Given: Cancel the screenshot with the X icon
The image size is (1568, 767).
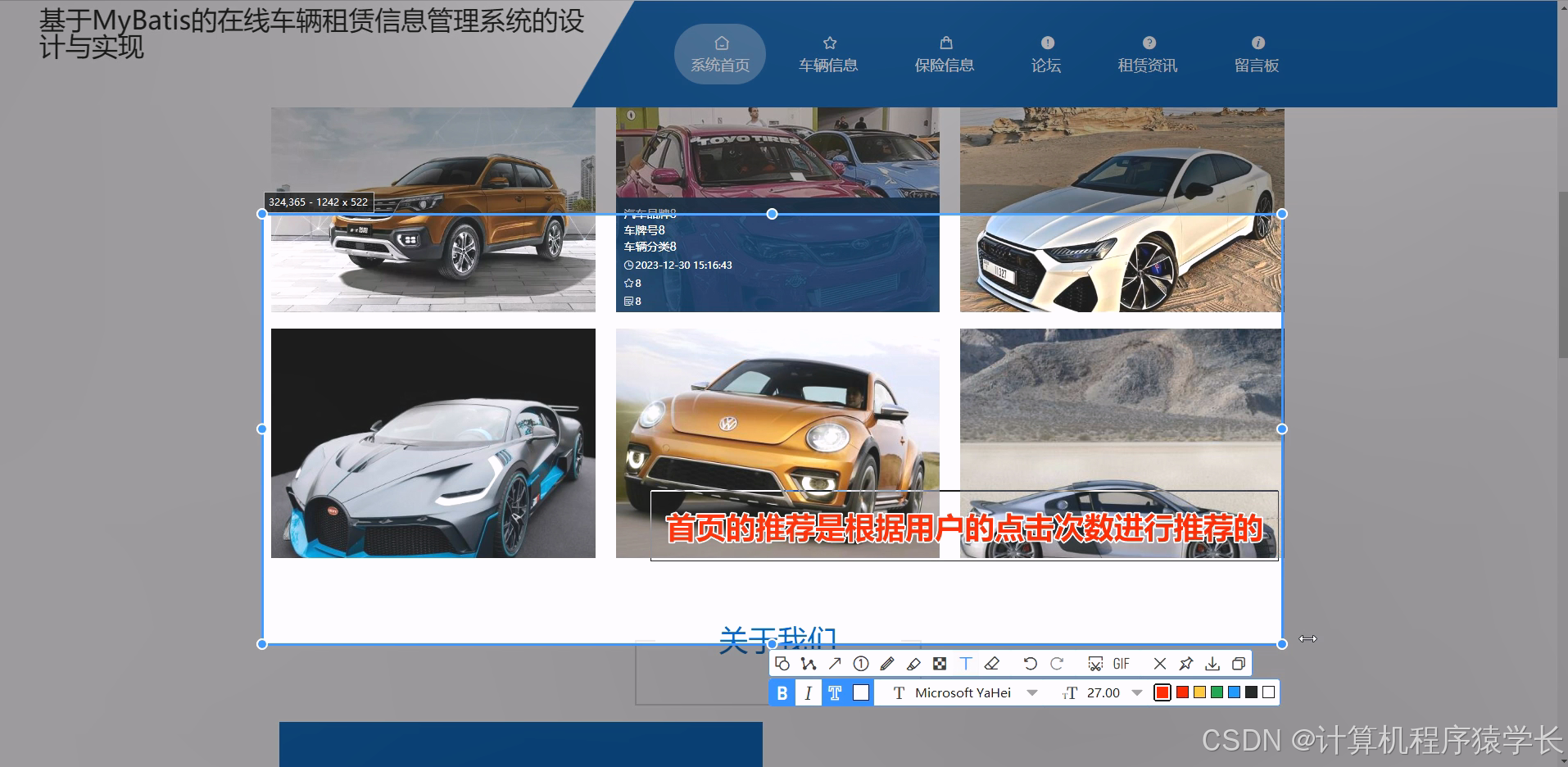Looking at the screenshot, I should click(x=1159, y=664).
